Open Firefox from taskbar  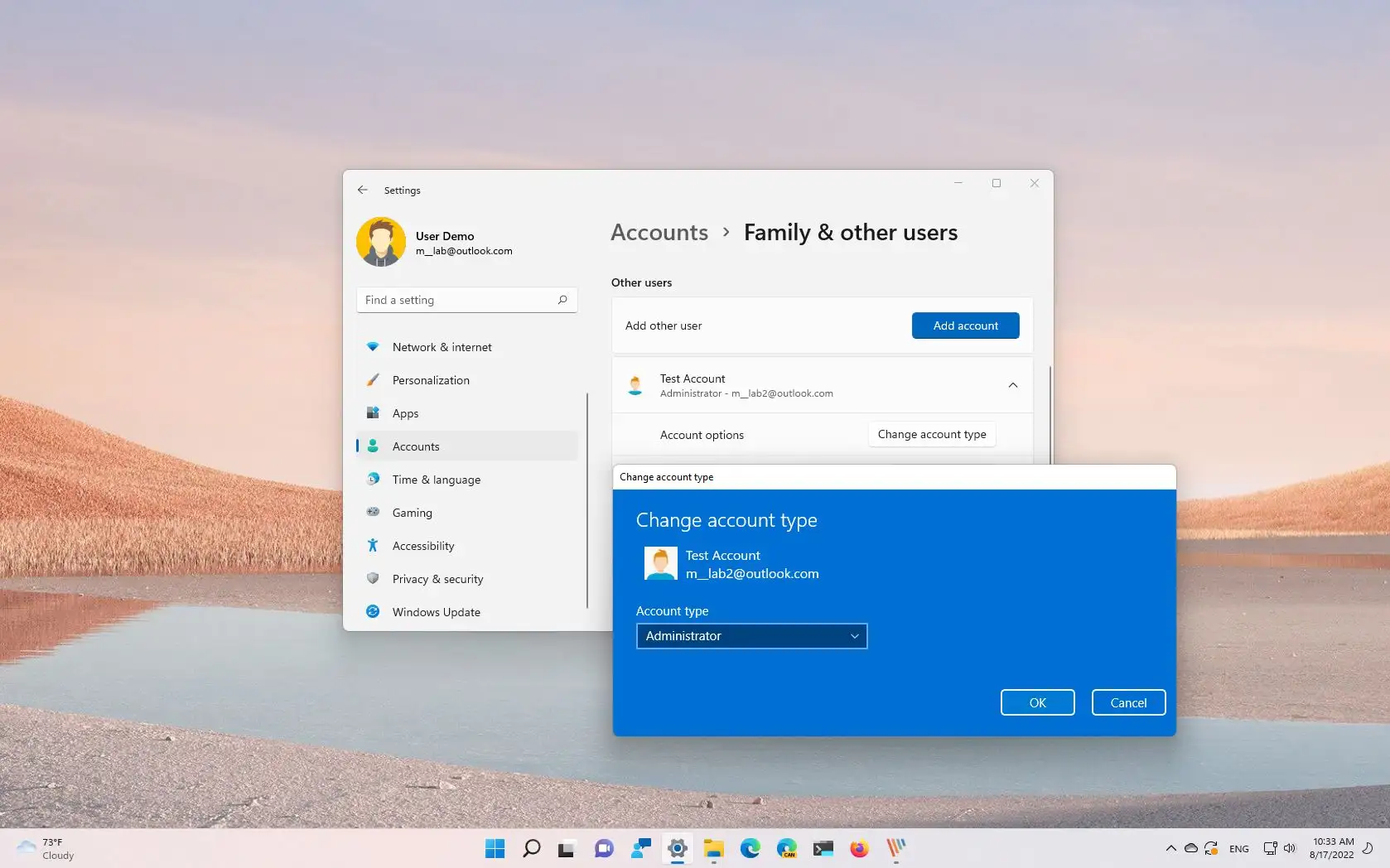point(859,848)
